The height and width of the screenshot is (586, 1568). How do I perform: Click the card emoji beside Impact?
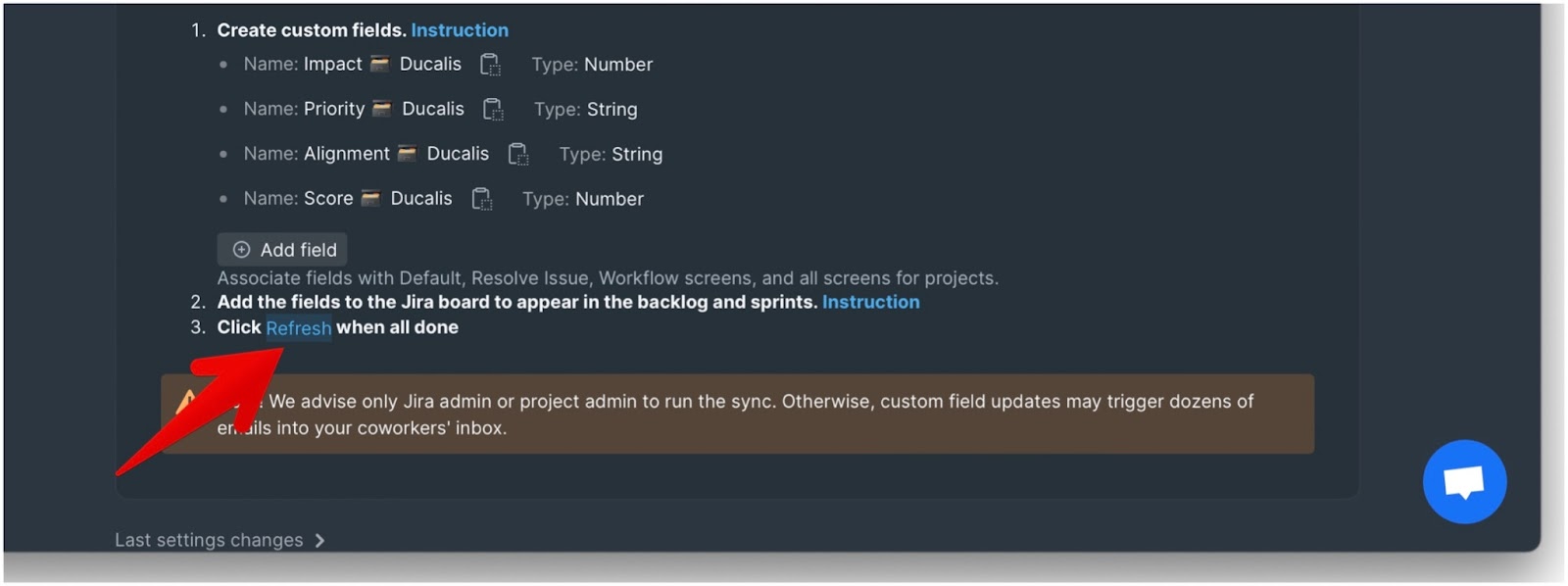pyautogui.click(x=379, y=64)
